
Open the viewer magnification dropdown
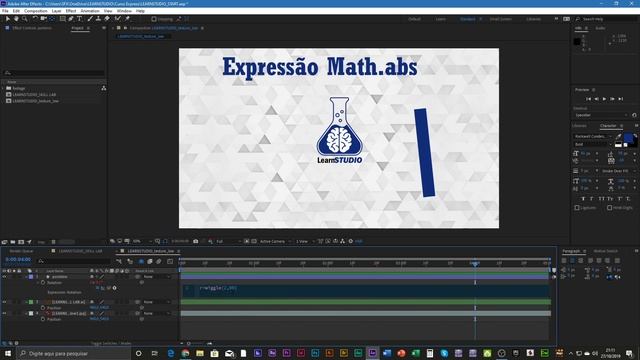click(141, 241)
